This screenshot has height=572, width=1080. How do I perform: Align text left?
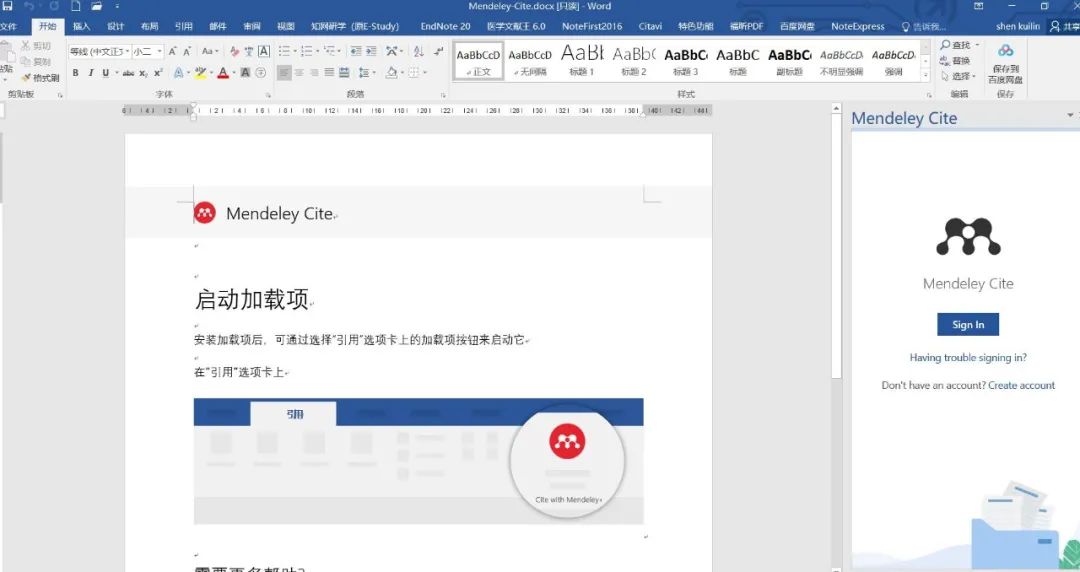[284, 73]
